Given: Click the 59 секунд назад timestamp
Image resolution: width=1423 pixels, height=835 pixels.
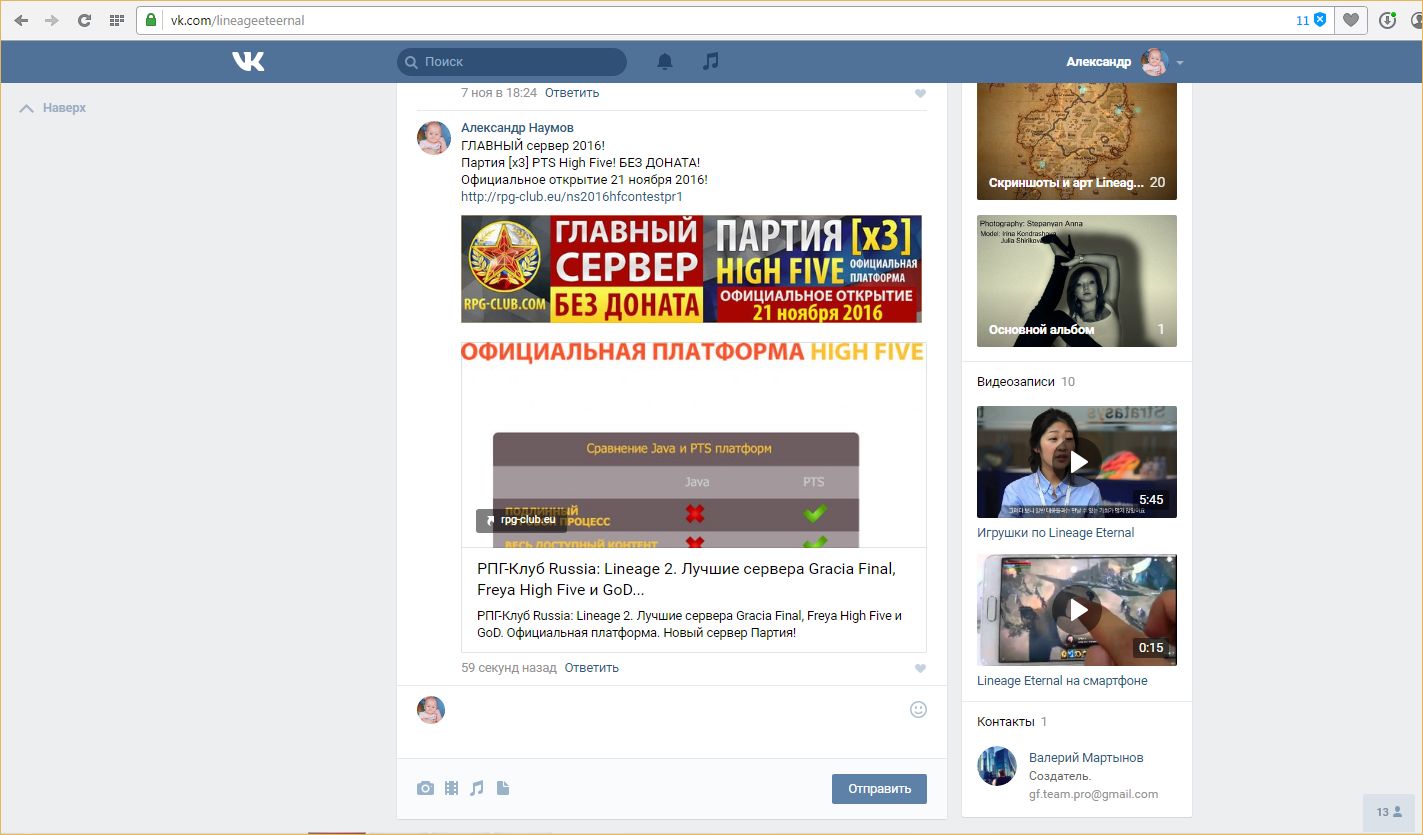Looking at the screenshot, I should tap(509, 668).
